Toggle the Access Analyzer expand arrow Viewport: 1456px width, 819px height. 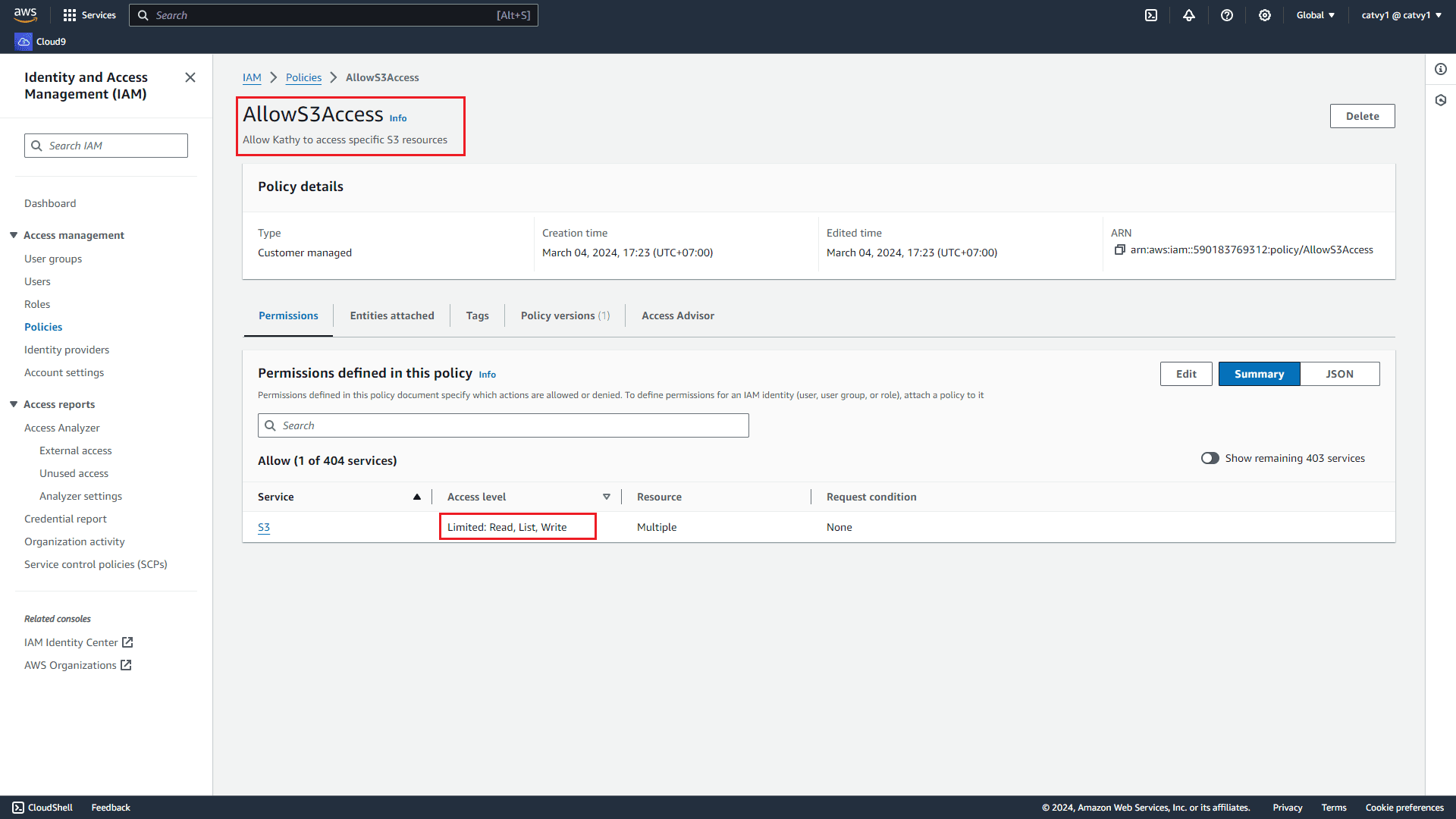coord(62,427)
